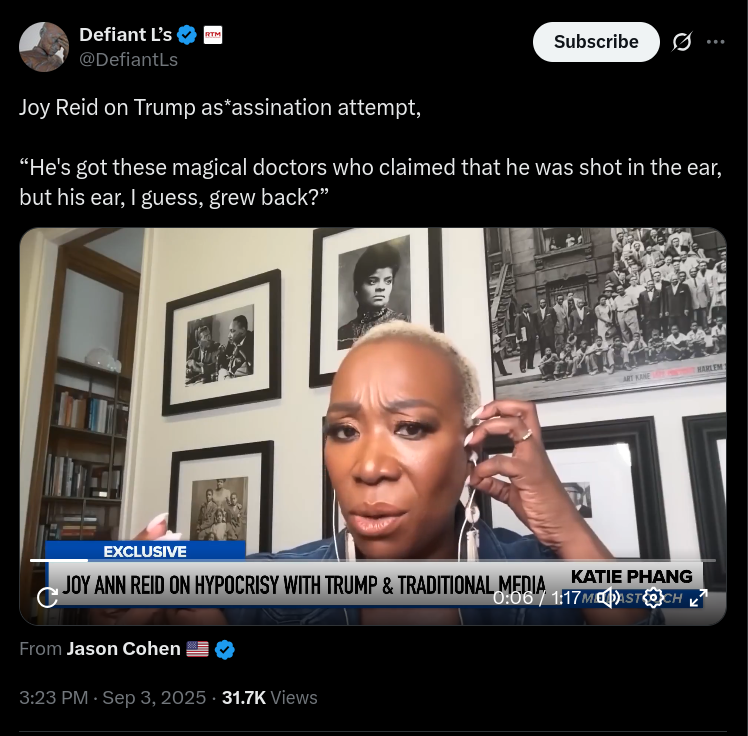Click Jason Cohen's verified checkmark badge
Image resolution: width=748 pixels, height=736 pixels.
pos(225,650)
